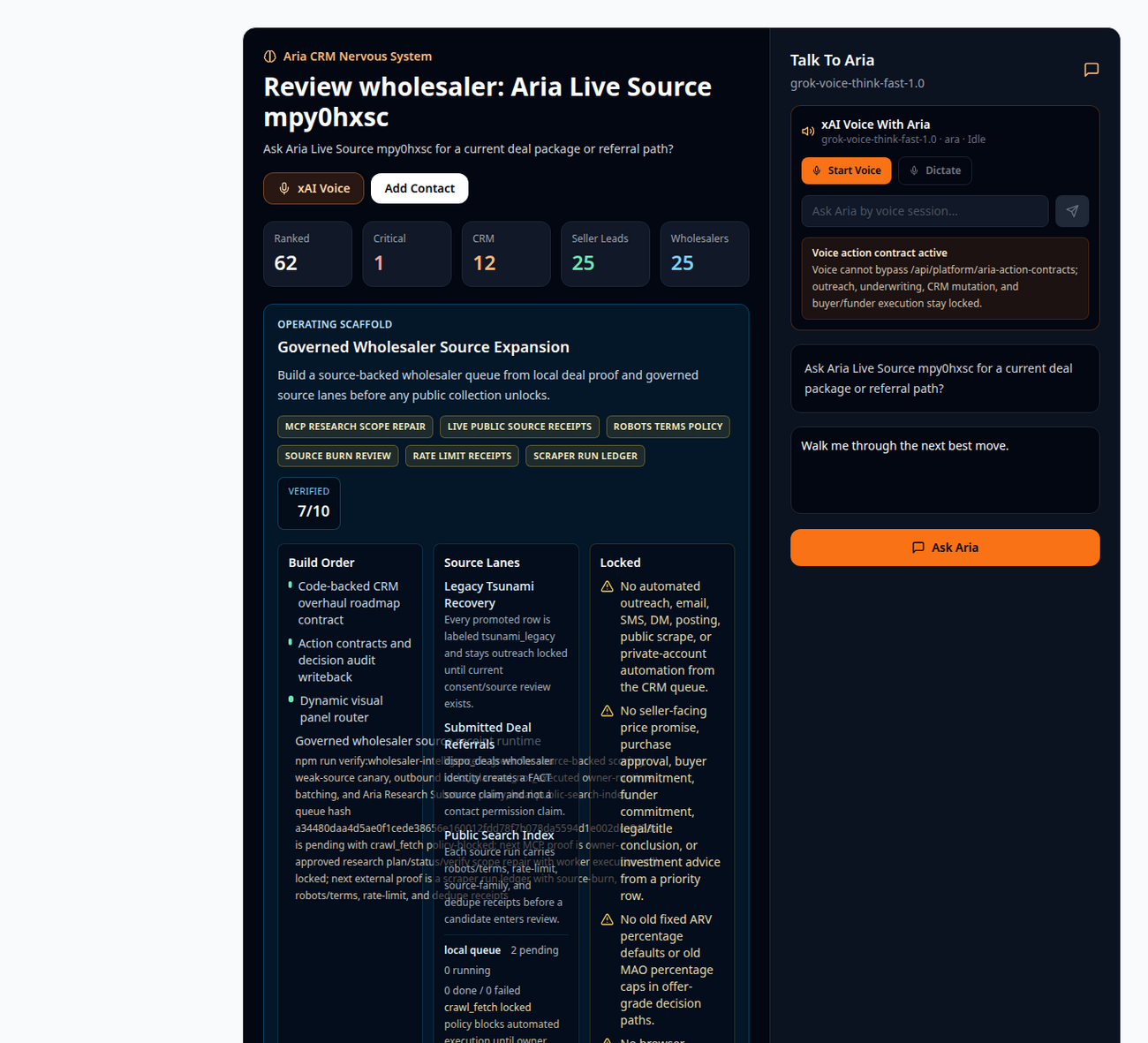Viewport: 1148px width, 1043px height.
Task: Click the Add Contact button
Action: pos(419,188)
